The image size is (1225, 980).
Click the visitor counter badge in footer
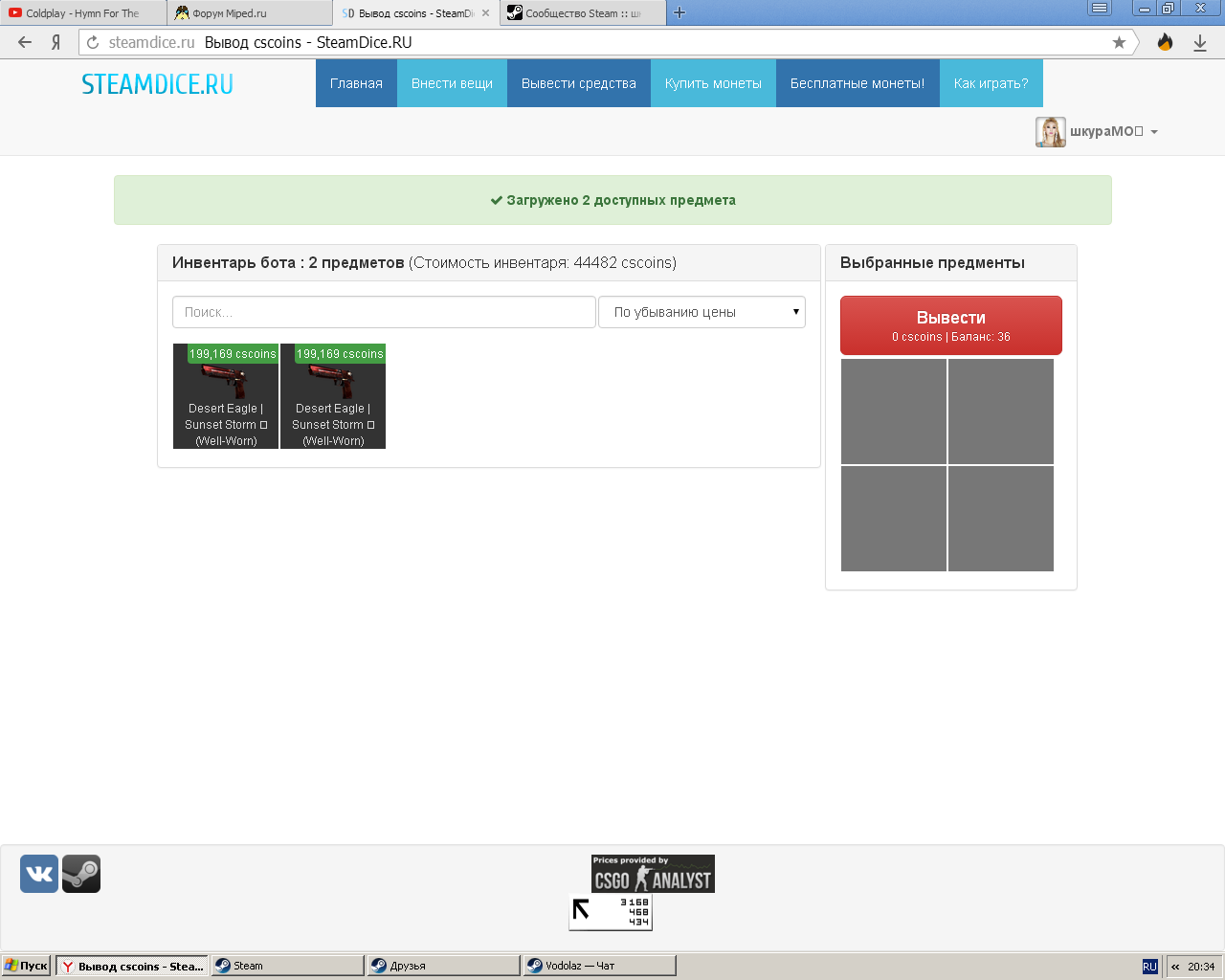point(611,912)
